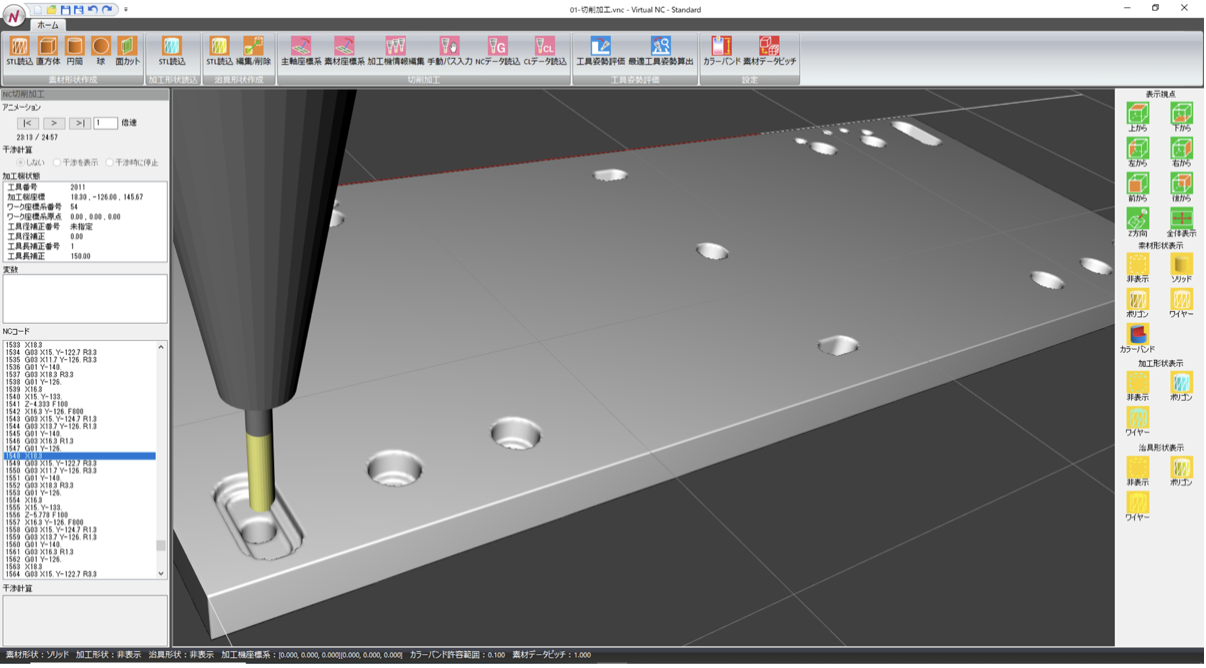1206x668 pixels.
Task: Show stock as ソリッド (solid)
Action: pos(1182,268)
